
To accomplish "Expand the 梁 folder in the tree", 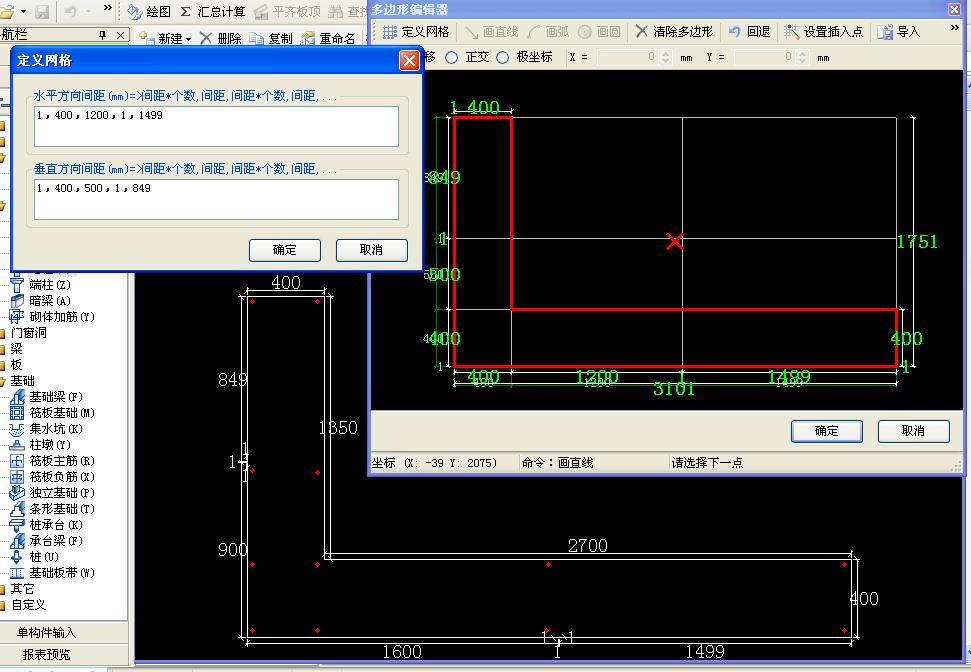I will tap(2, 349).
